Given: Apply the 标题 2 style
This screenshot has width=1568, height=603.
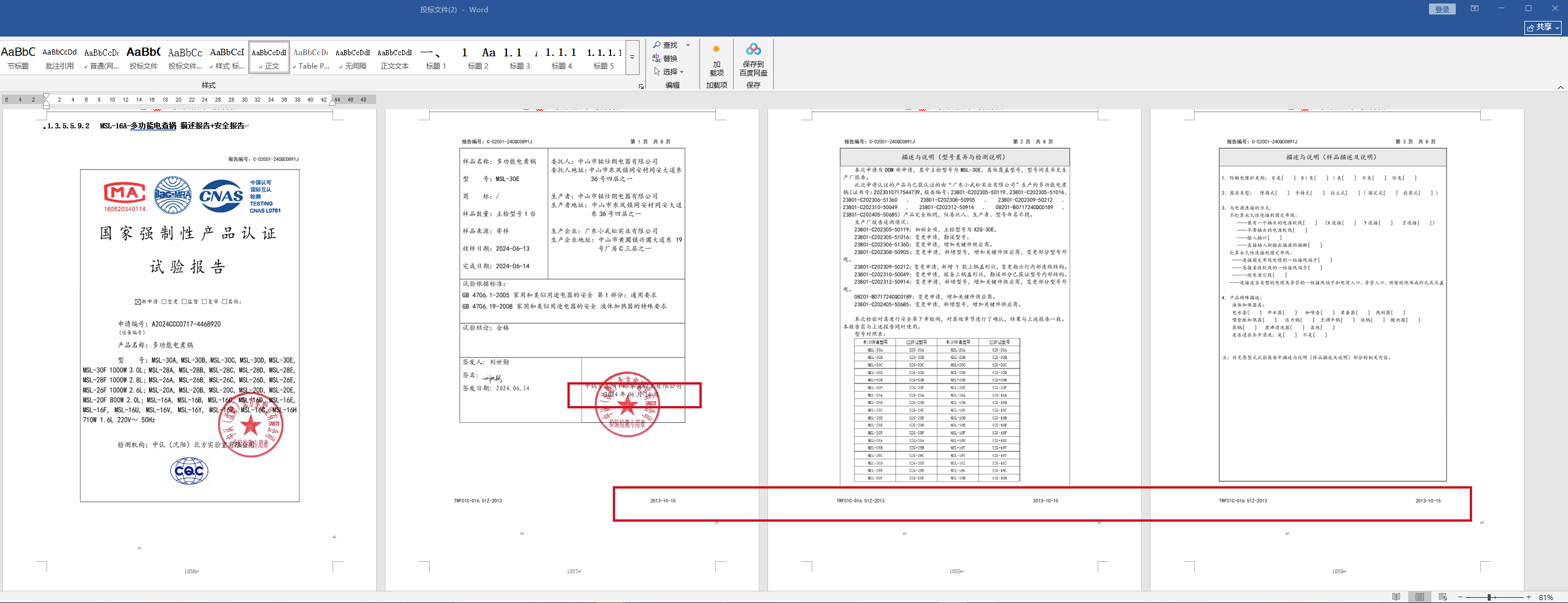Looking at the screenshot, I should click(x=478, y=58).
